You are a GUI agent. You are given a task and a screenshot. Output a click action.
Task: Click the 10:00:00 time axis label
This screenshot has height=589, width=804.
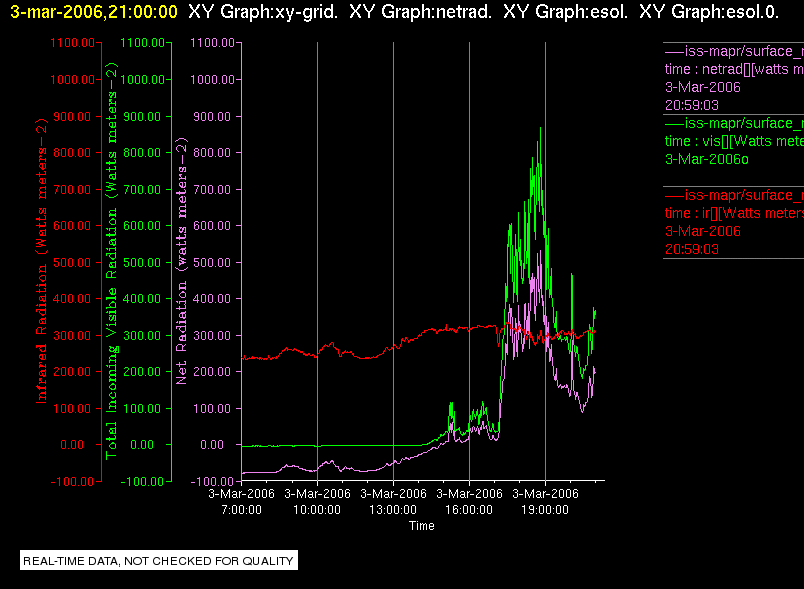(x=317, y=510)
